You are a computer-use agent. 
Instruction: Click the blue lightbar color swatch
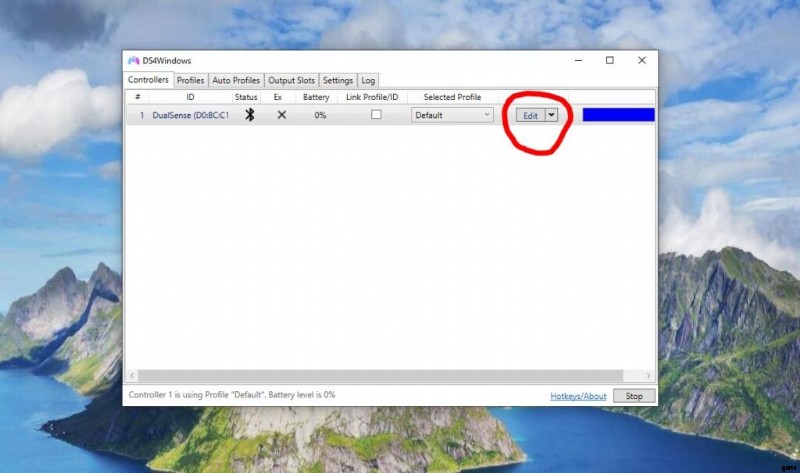[618, 115]
